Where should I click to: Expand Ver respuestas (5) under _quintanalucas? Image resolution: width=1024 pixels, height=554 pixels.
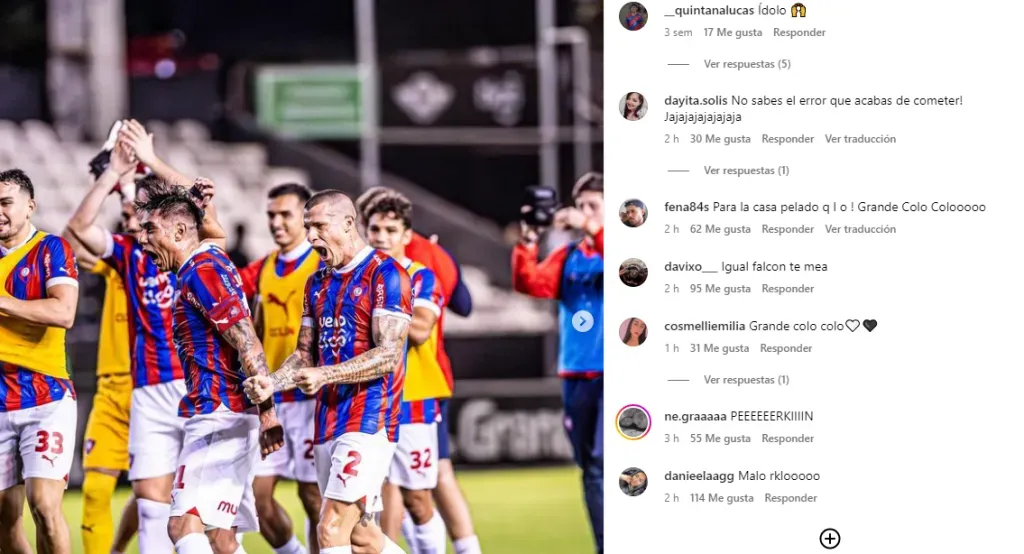pyautogui.click(x=747, y=64)
